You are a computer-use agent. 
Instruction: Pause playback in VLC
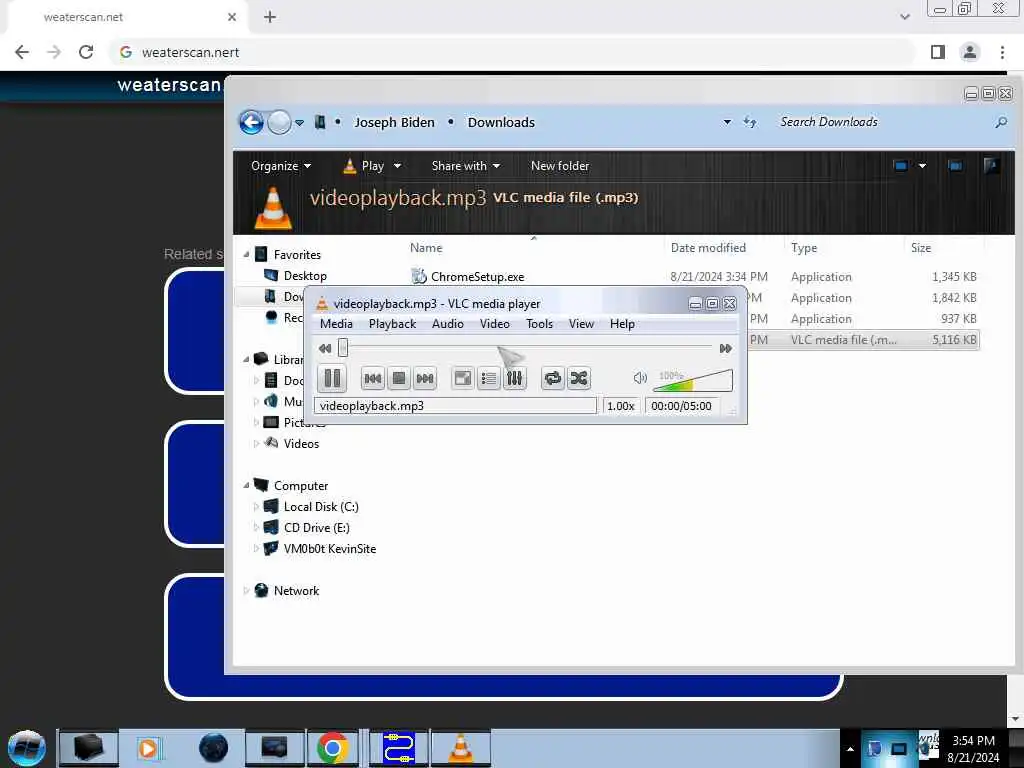pyautogui.click(x=332, y=378)
